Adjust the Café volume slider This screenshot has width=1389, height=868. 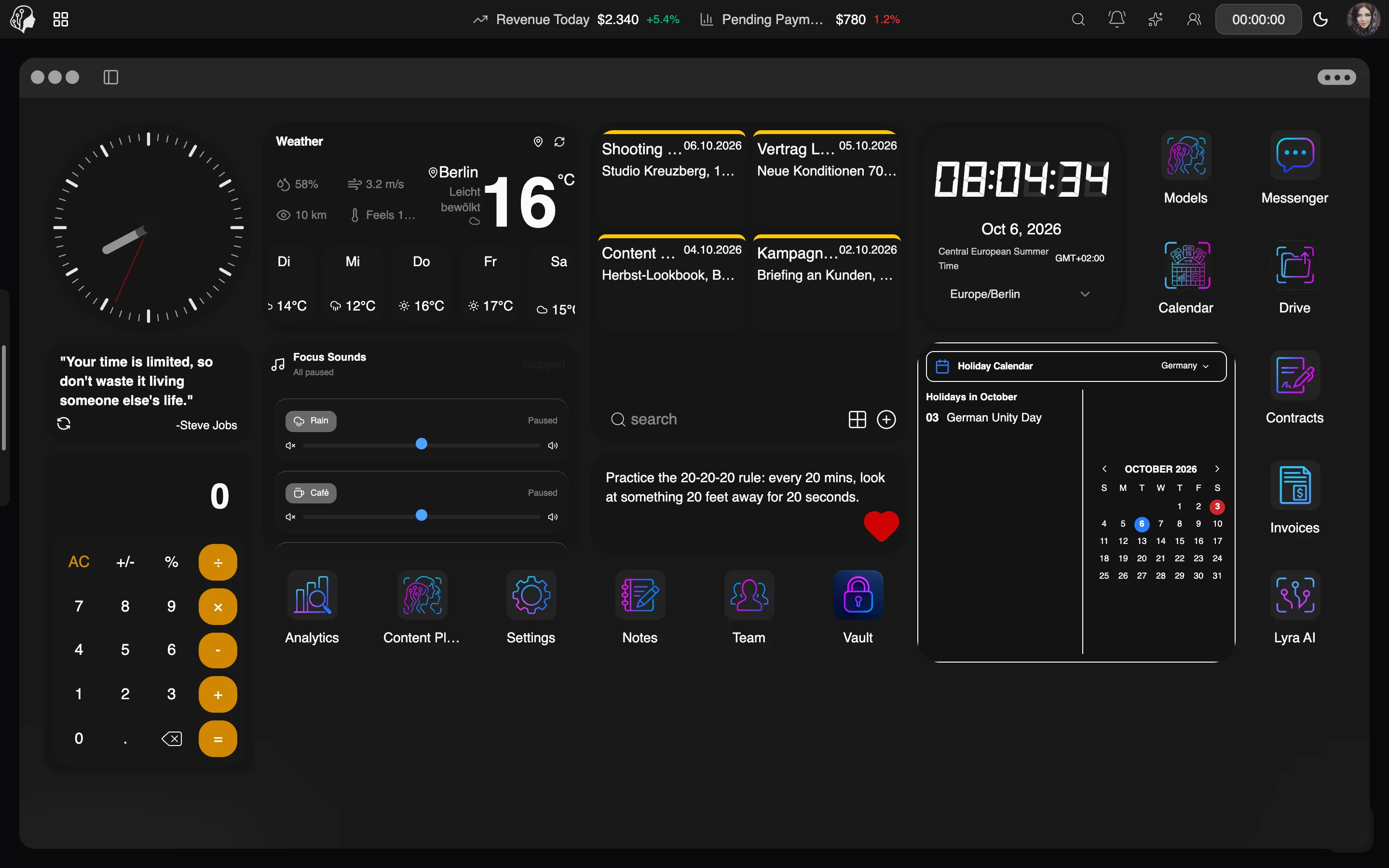[422, 515]
